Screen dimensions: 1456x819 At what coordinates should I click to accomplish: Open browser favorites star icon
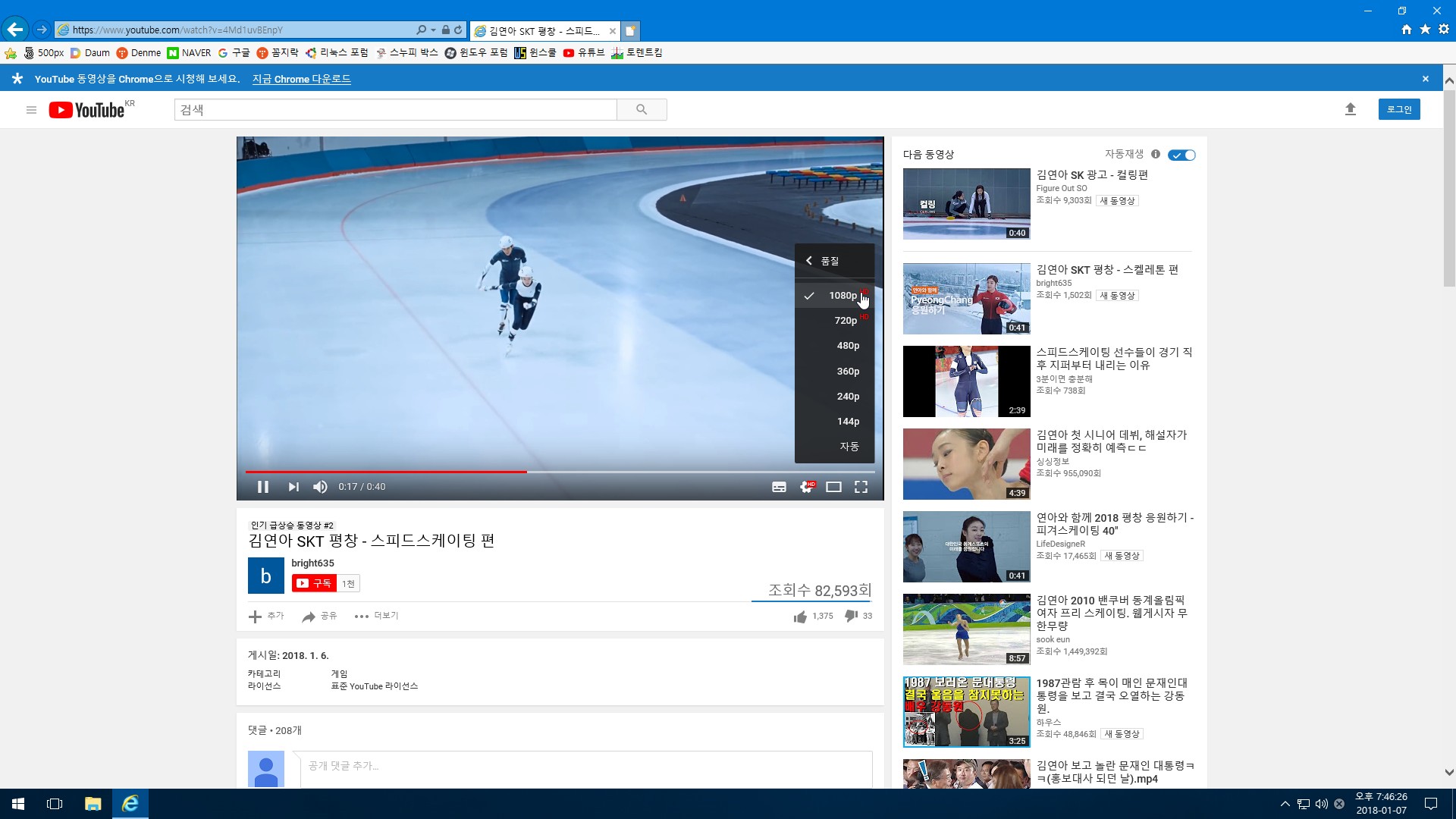[x=1425, y=29]
